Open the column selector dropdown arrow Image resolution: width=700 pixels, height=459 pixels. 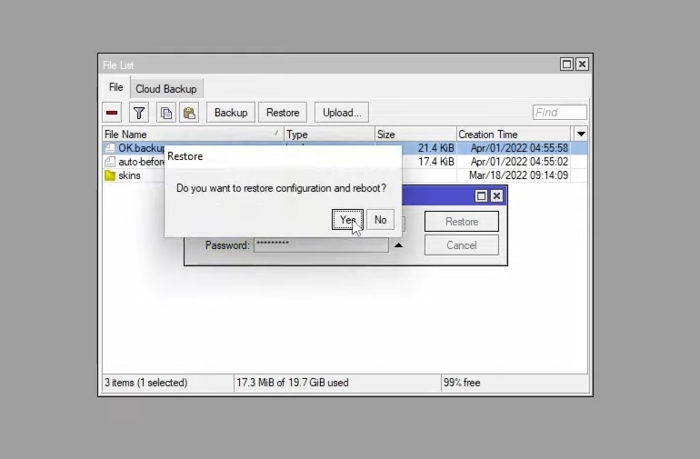point(581,134)
